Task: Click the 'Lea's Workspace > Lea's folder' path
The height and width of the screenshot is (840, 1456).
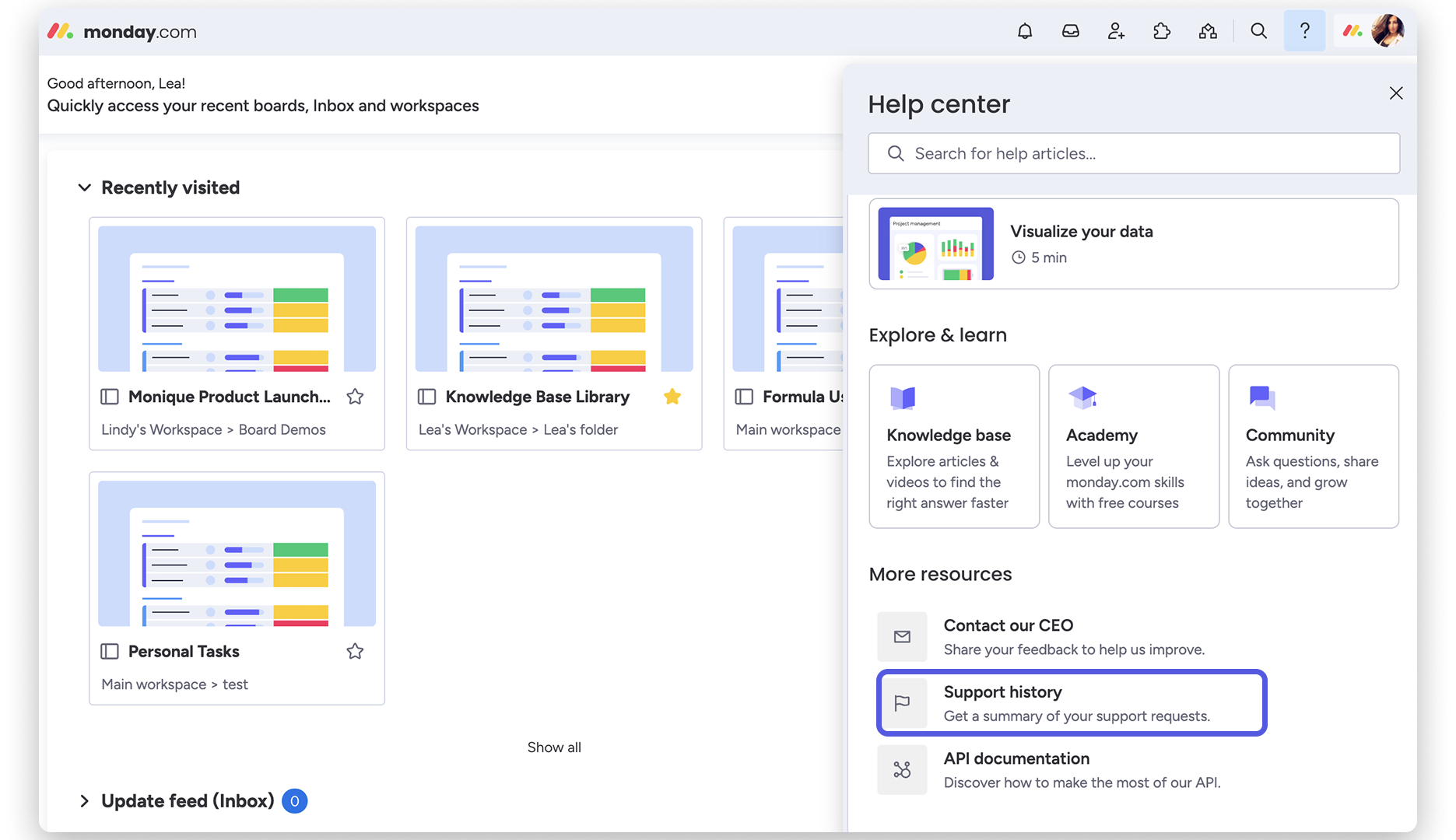Action: pyautogui.click(x=518, y=429)
